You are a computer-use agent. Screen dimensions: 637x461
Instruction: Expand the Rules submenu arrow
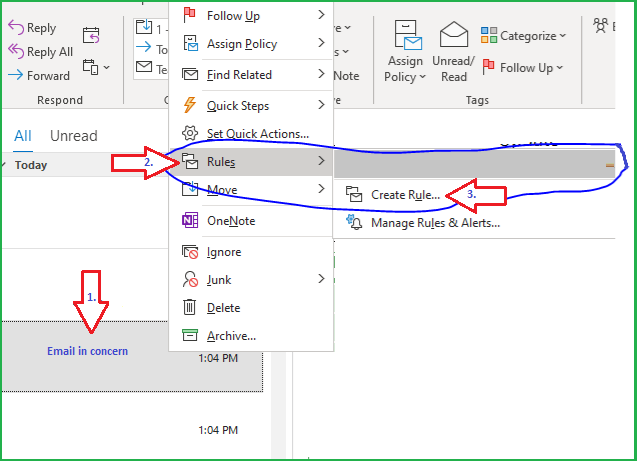tap(321, 161)
